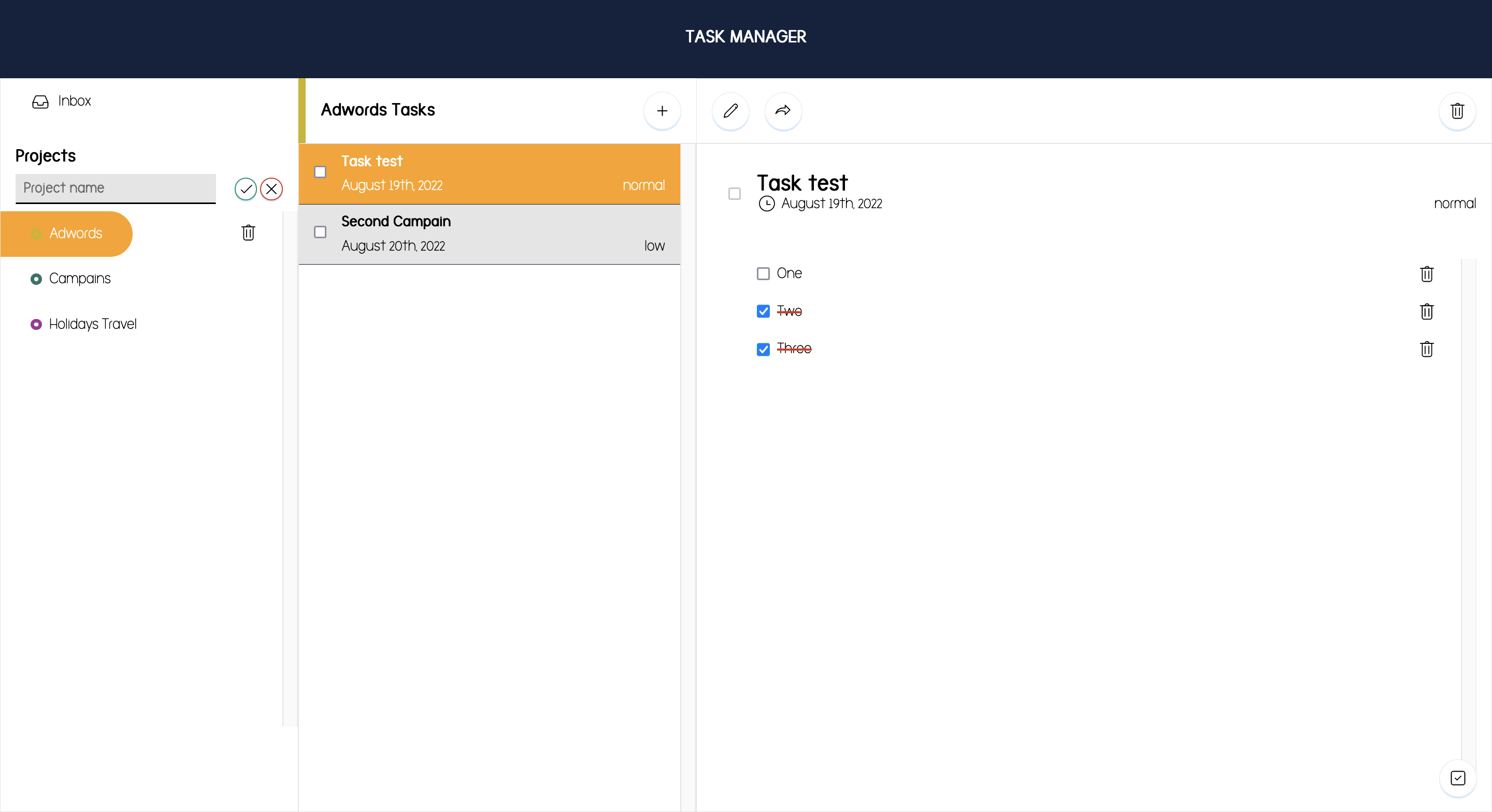Click the green Campains color dot
This screenshot has width=1492, height=812.
tap(36, 279)
